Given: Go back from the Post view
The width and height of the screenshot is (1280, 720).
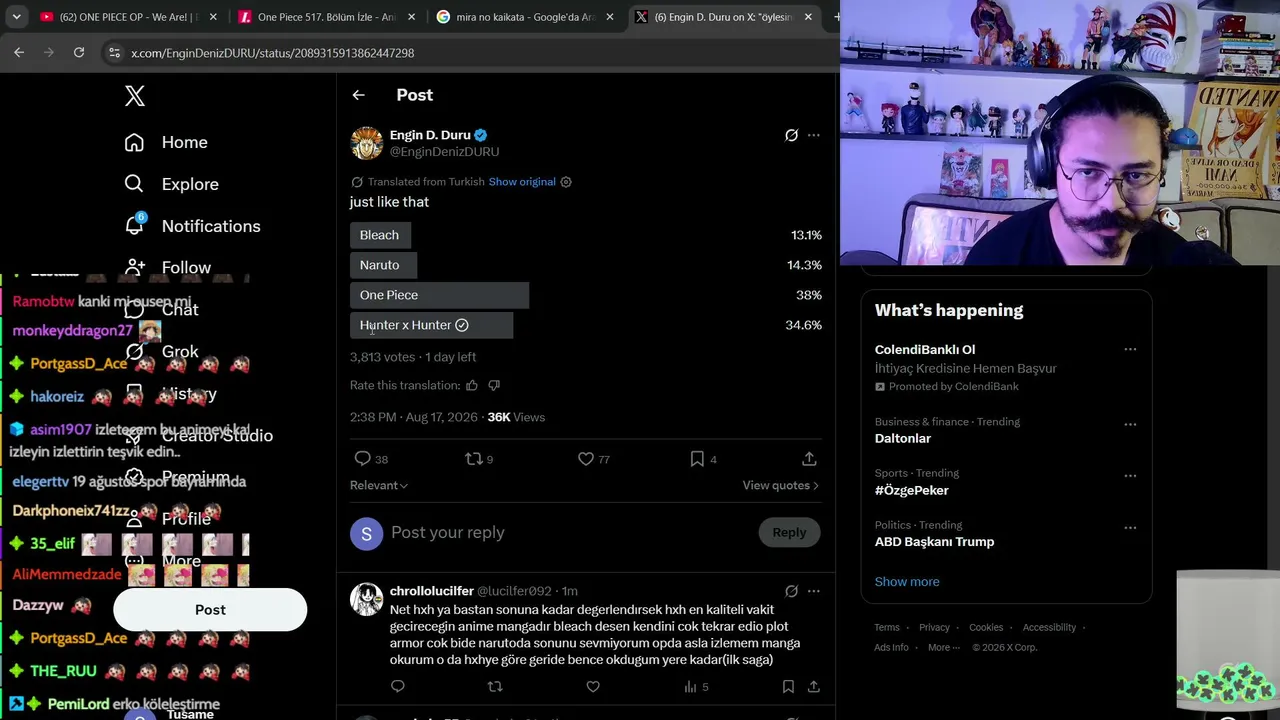Looking at the screenshot, I should coord(358,95).
